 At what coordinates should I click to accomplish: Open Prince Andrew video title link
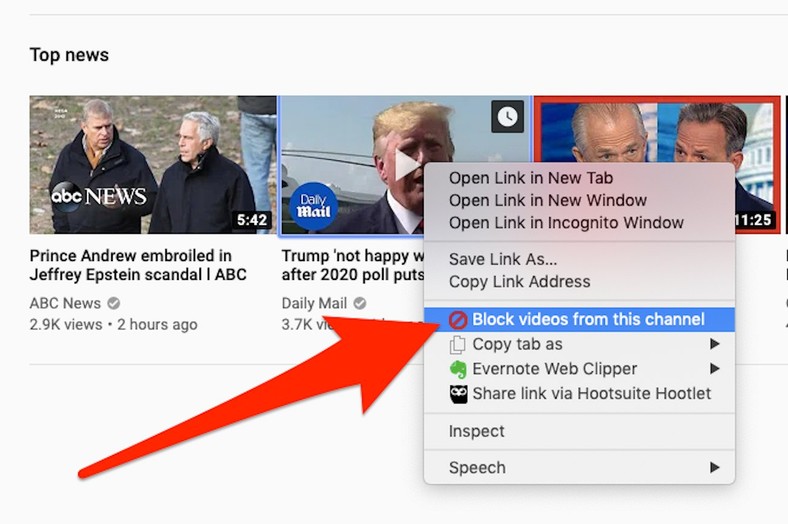[x=138, y=265]
